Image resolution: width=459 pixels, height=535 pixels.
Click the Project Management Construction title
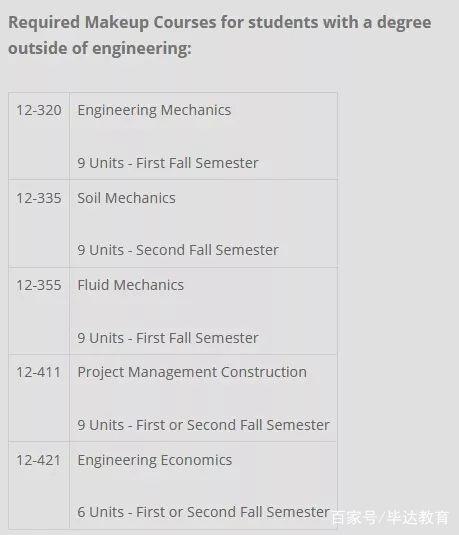click(x=192, y=373)
